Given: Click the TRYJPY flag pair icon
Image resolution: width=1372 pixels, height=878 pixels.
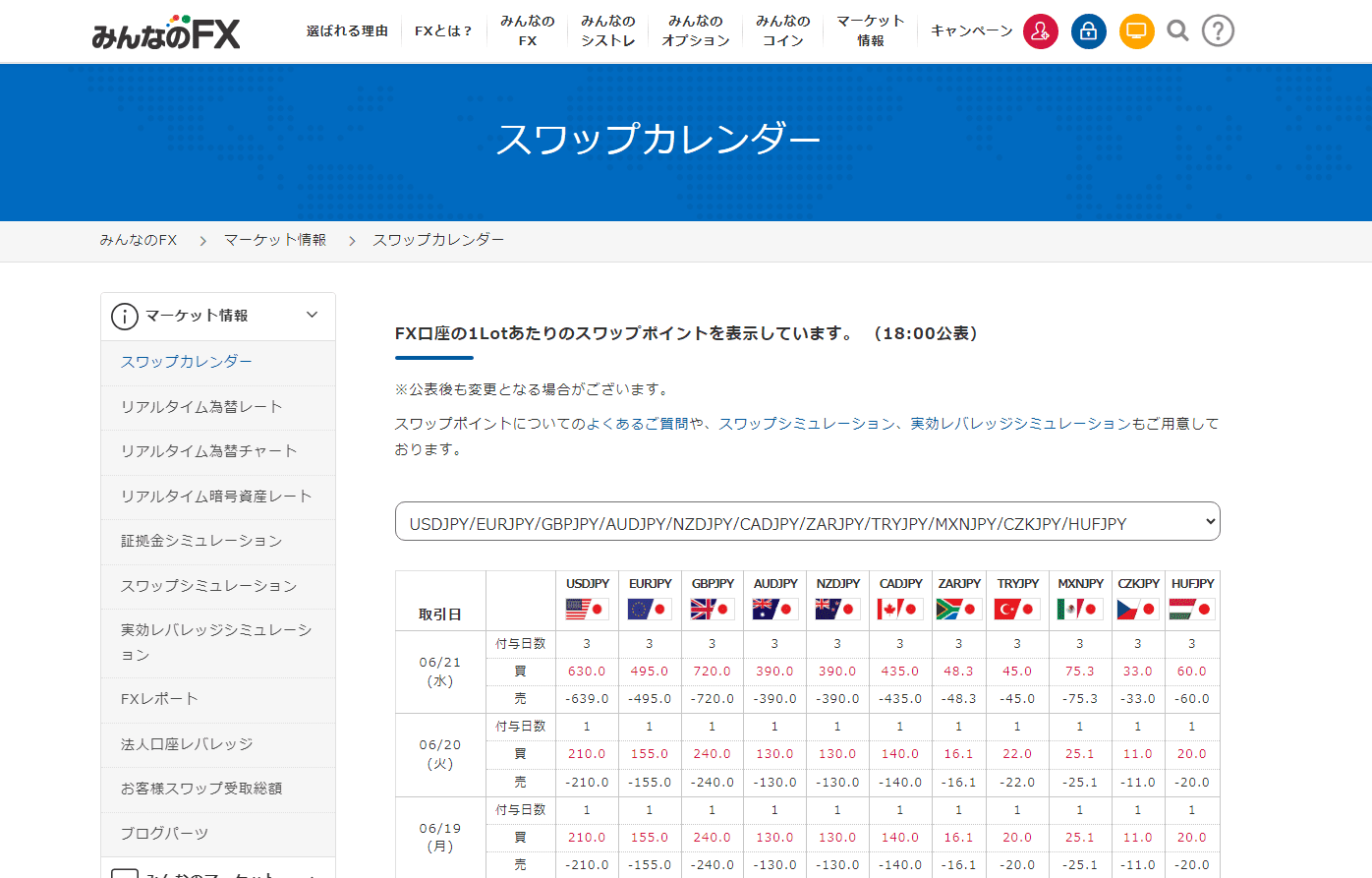Looking at the screenshot, I should [x=1017, y=609].
